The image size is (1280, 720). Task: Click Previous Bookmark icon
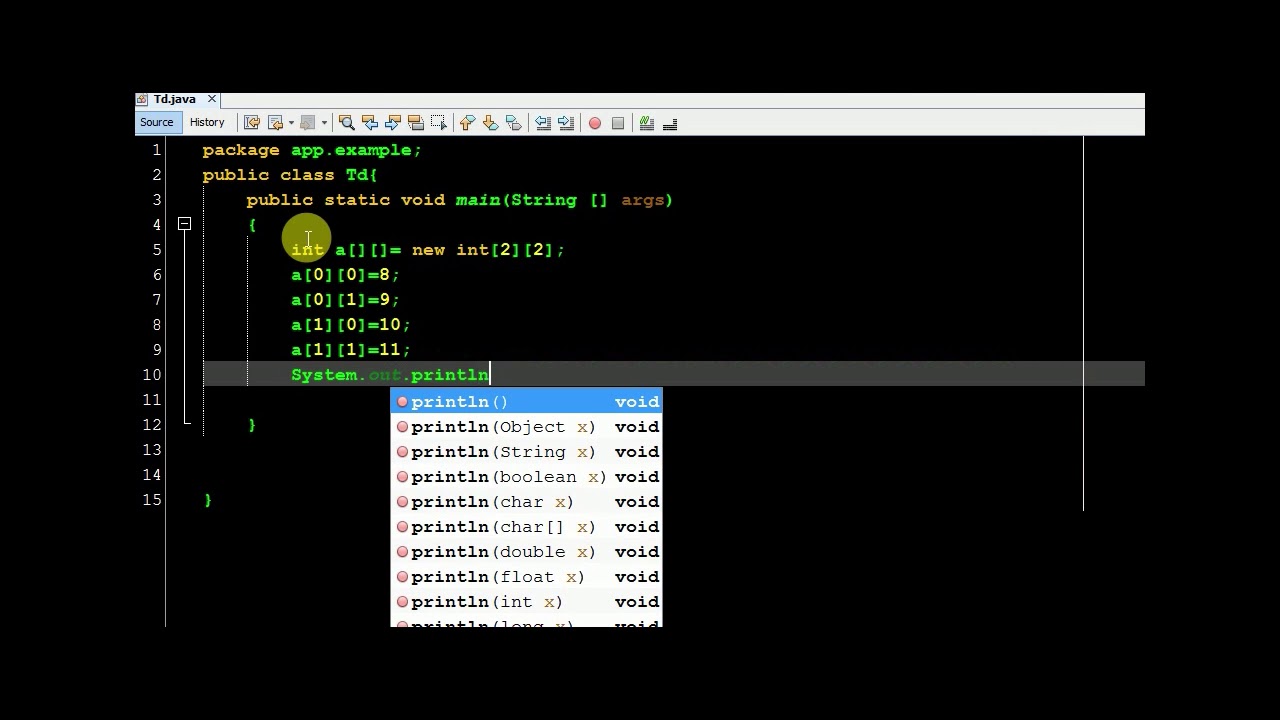pyautogui.click(x=467, y=123)
